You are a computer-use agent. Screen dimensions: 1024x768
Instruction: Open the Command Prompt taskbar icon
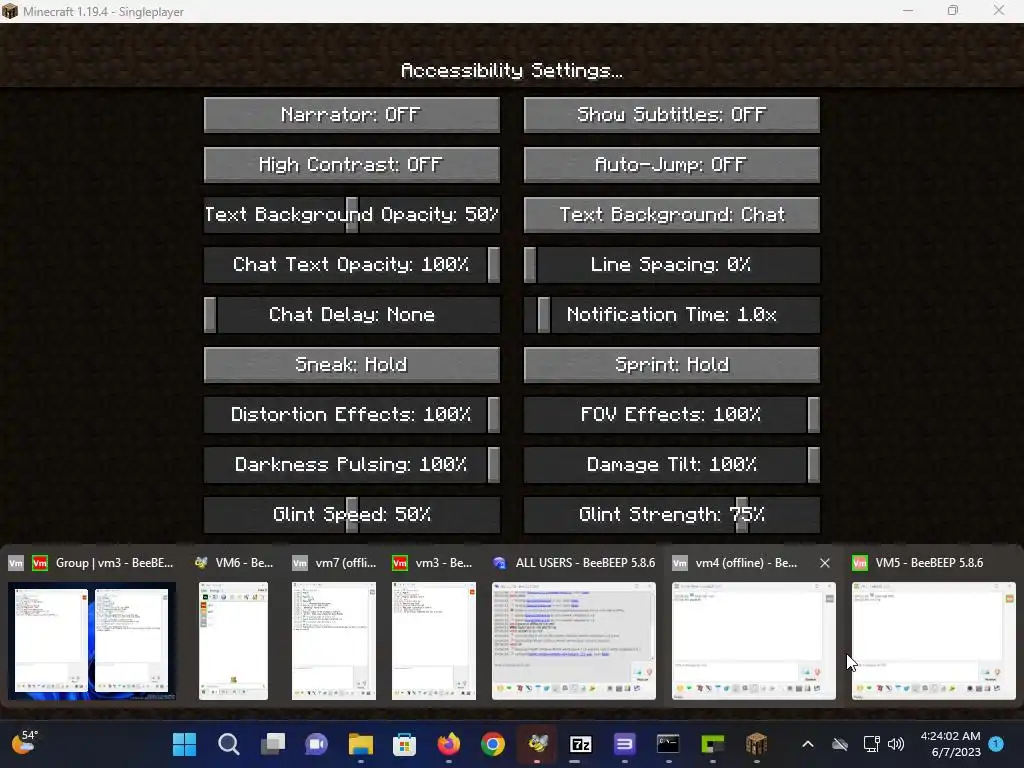coord(668,744)
